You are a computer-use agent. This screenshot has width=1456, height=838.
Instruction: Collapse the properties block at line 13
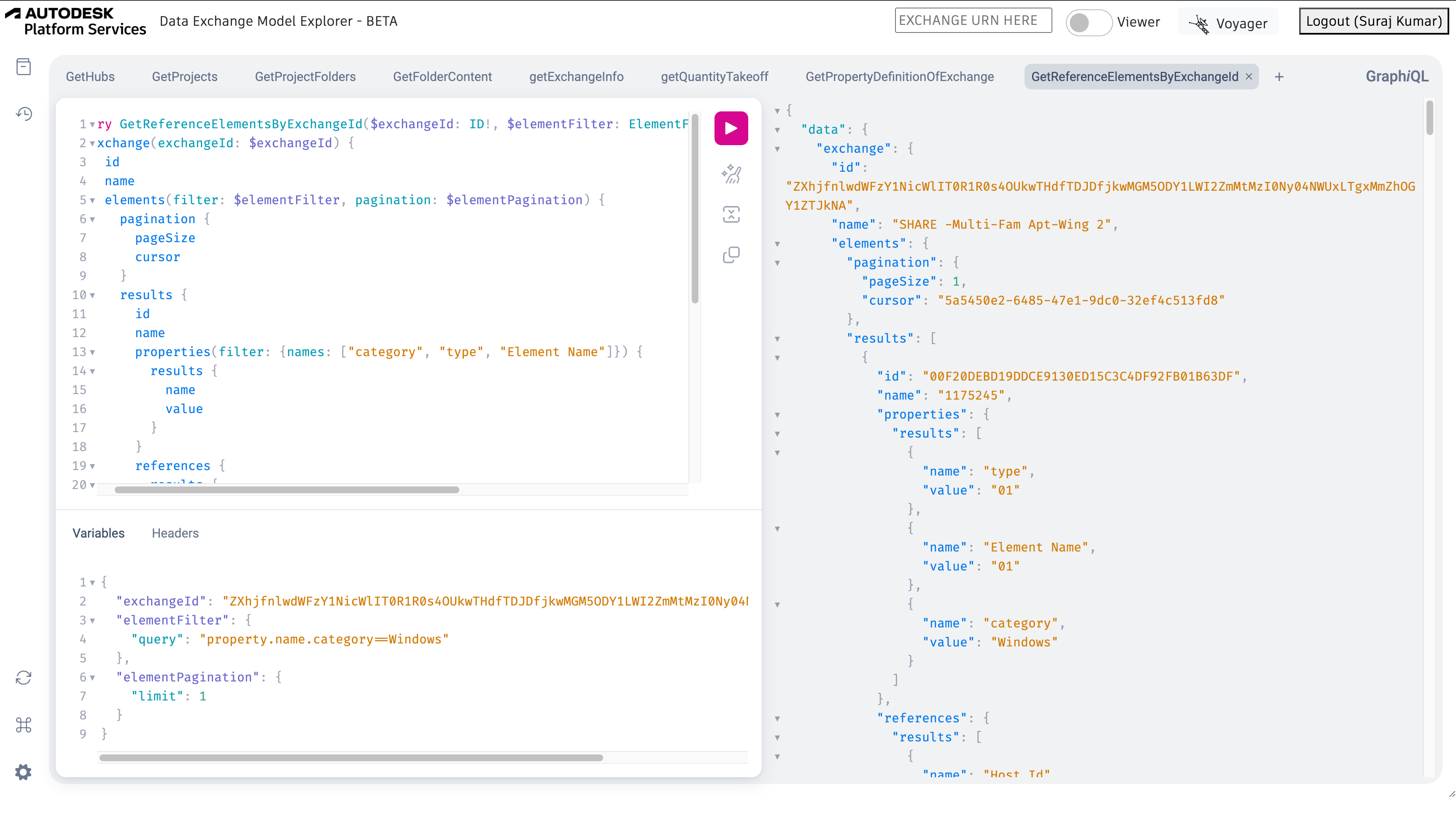pos(92,352)
